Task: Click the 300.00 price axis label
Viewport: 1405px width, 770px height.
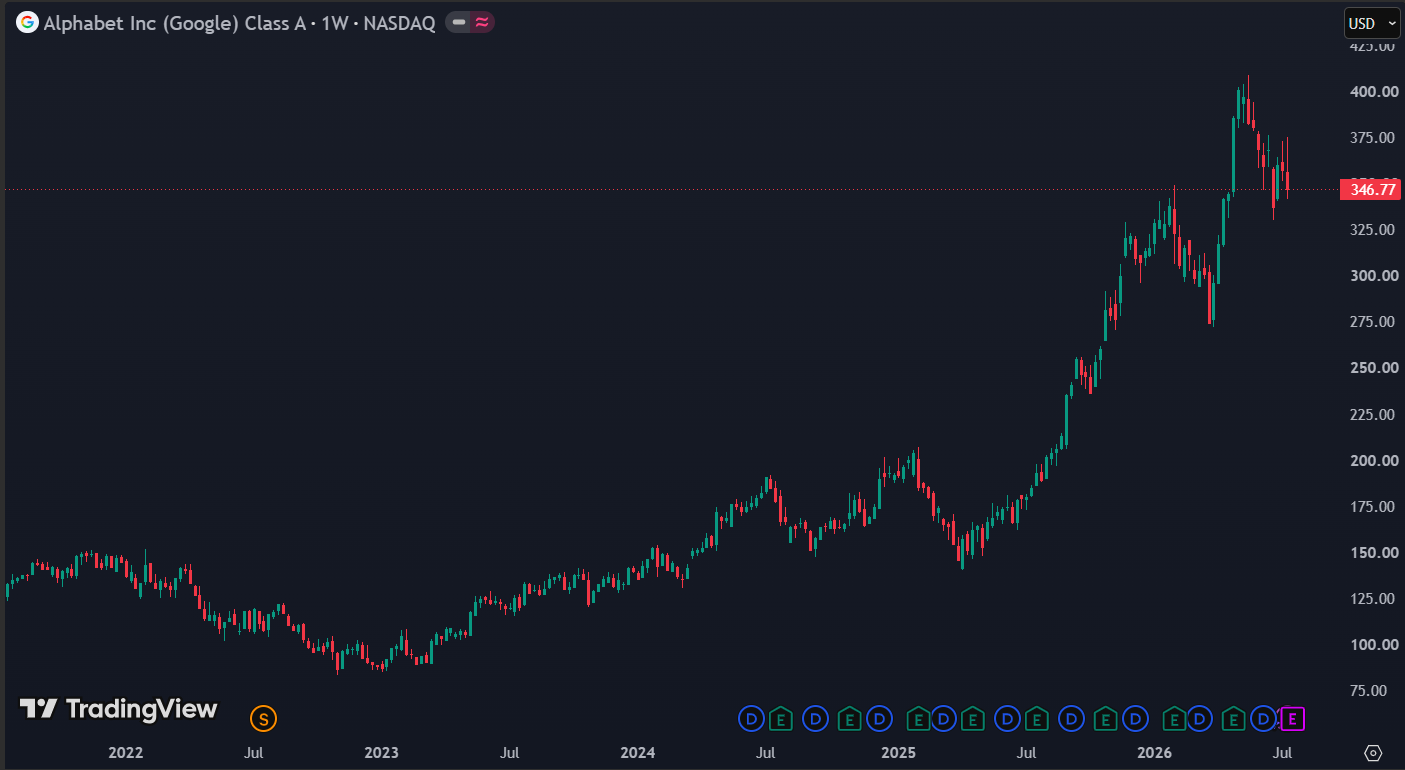Action: pyautogui.click(x=1374, y=276)
